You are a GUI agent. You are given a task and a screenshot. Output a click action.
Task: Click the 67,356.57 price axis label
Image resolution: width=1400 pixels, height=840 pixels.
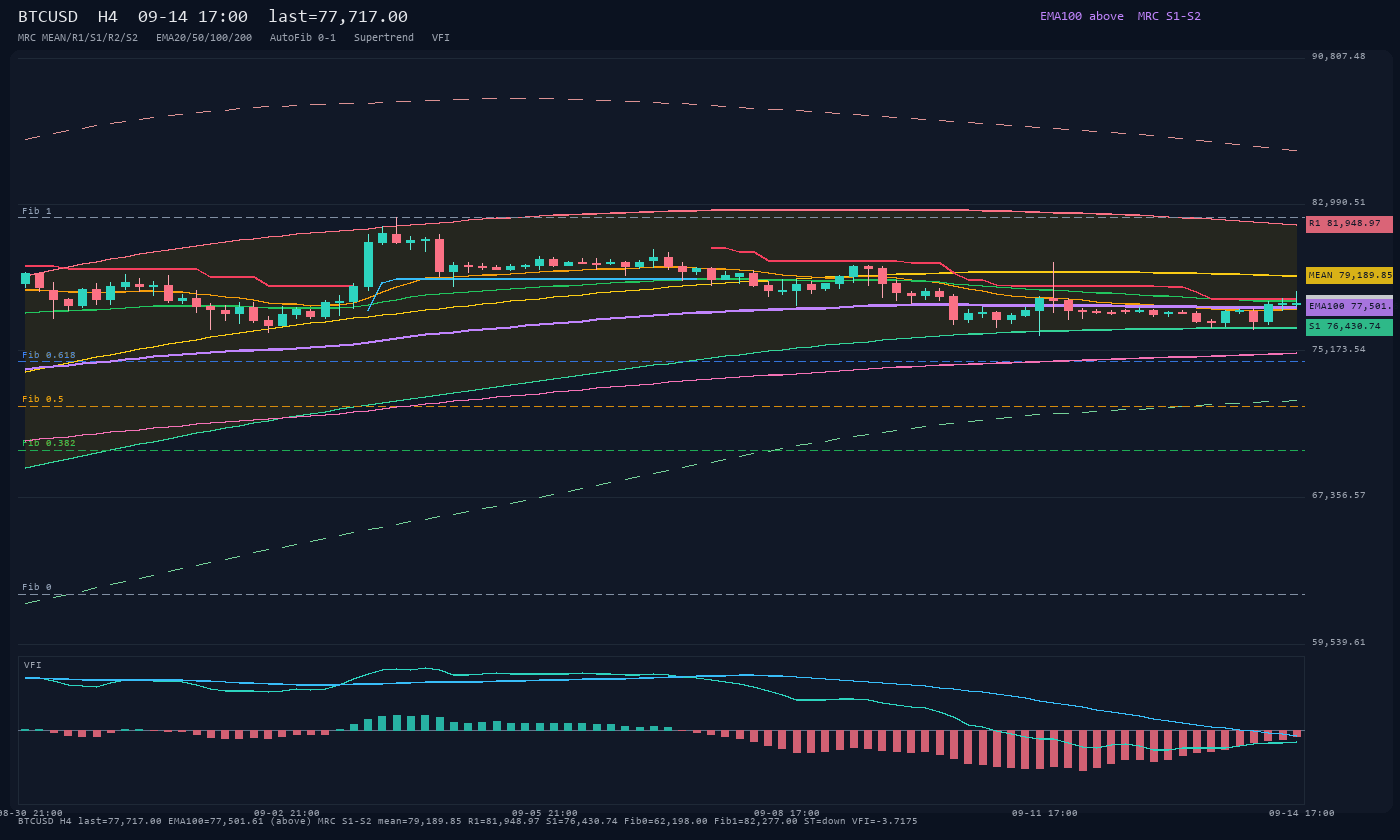(1338, 495)
